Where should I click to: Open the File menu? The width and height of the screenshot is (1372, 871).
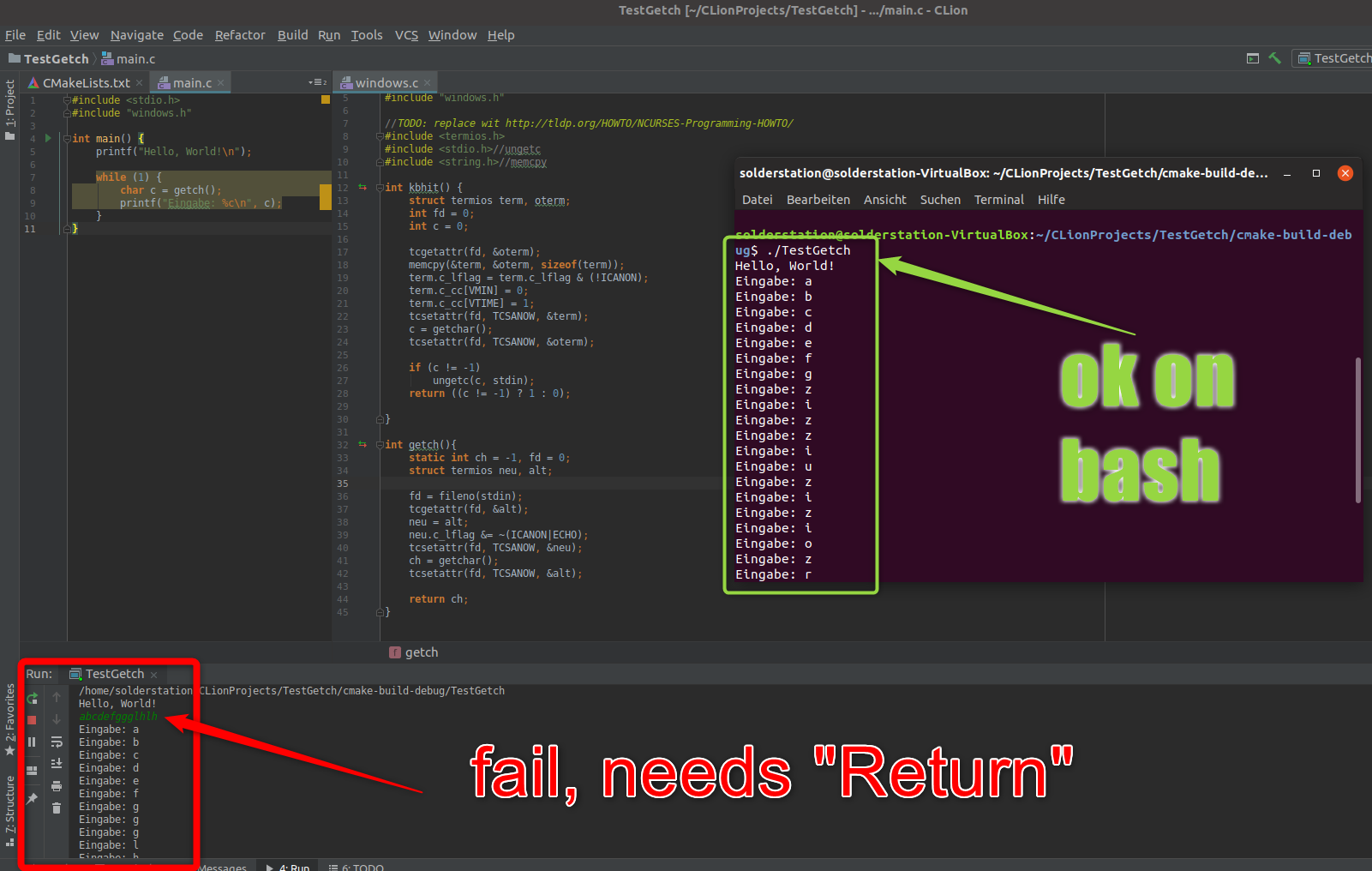15,35
